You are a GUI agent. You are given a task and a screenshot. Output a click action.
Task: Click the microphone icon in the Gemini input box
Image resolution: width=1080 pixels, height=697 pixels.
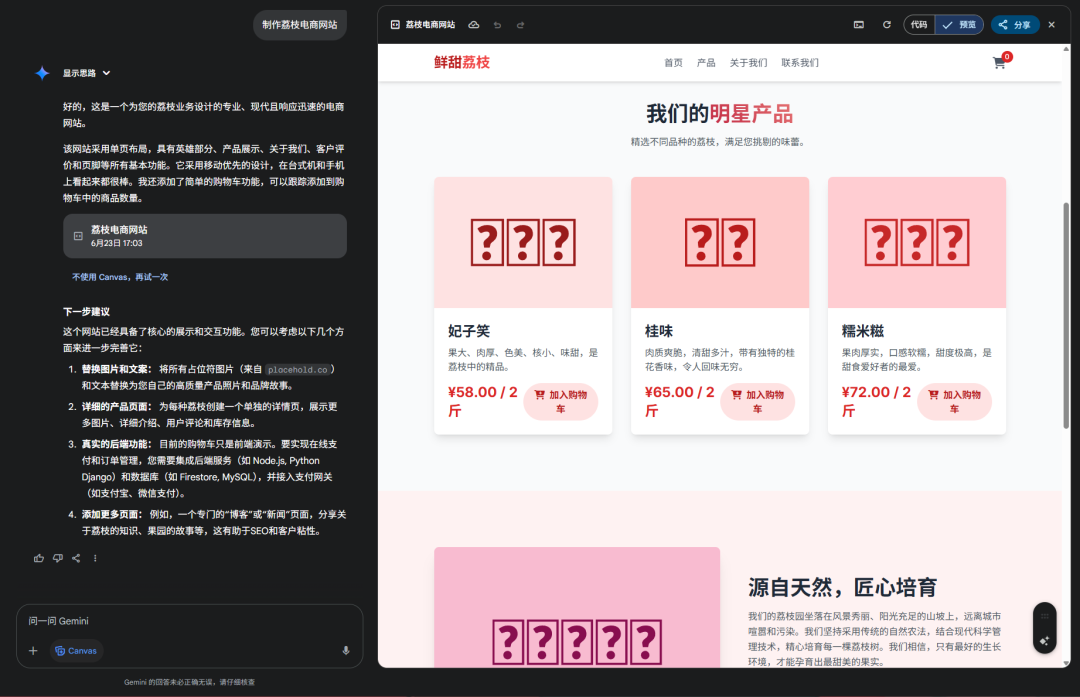click(x=347, y=651)
